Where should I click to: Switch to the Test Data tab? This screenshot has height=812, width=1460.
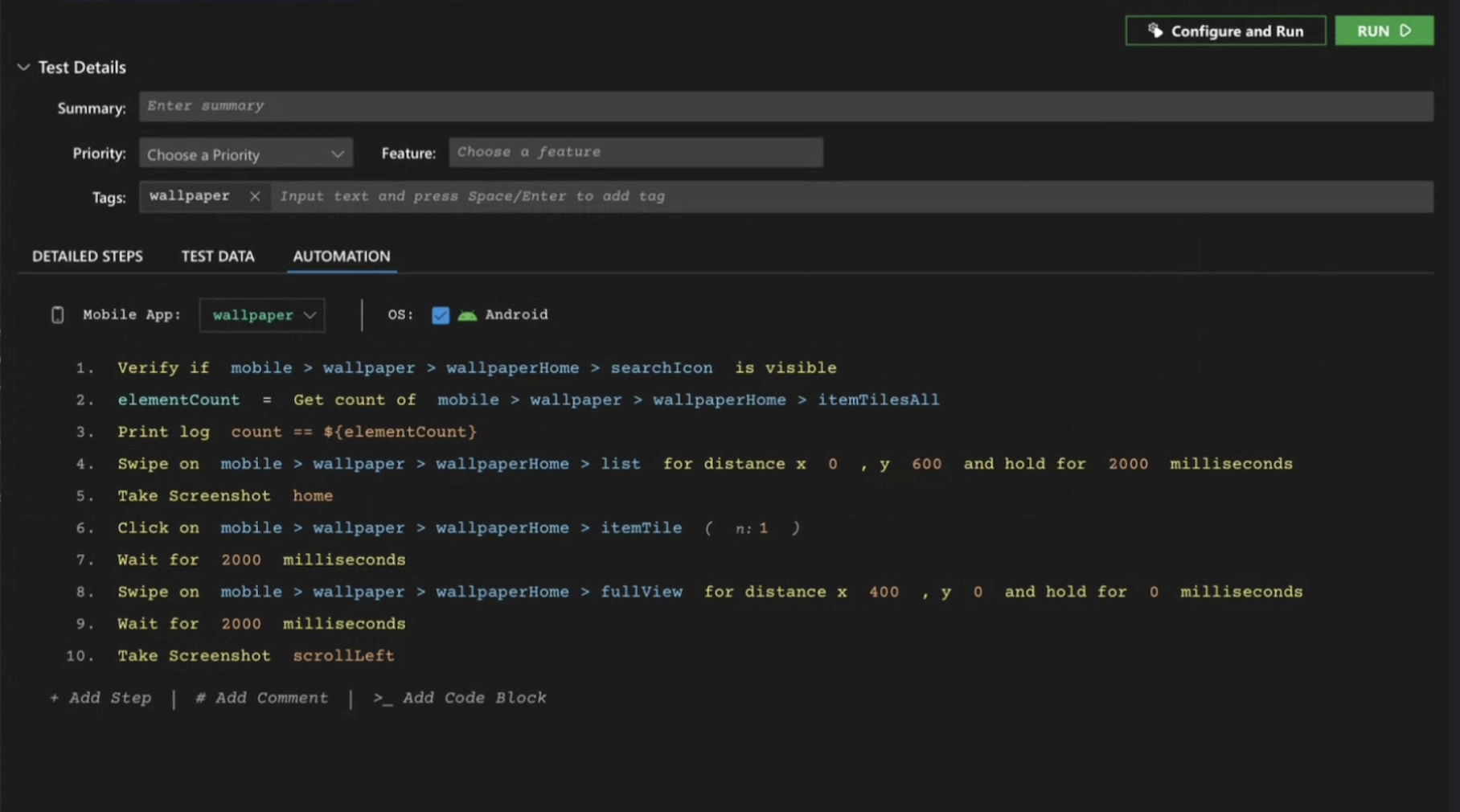coord(218,256)
